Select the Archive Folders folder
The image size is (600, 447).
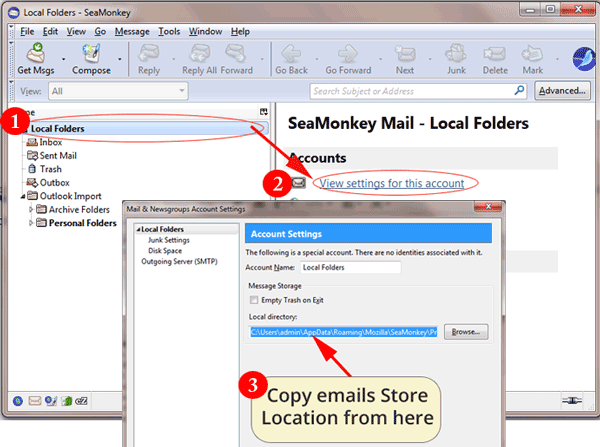pos(79,209)
